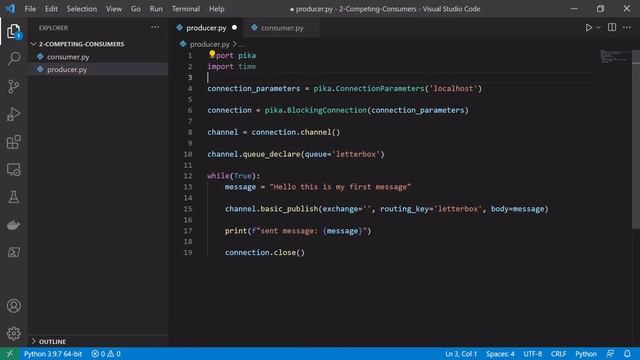Switch to the producer.py tab

(x=206, y=28)
